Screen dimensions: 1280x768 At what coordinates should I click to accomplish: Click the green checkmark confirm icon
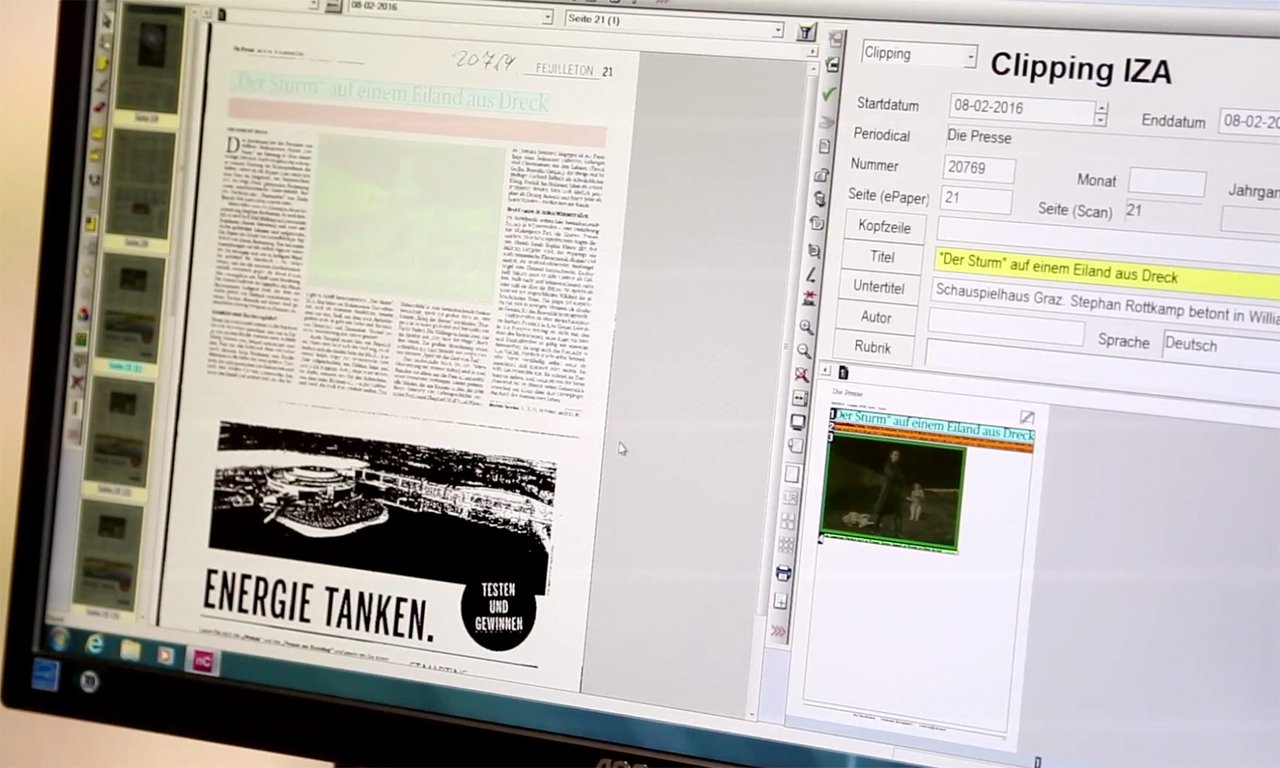click(828, 93)
